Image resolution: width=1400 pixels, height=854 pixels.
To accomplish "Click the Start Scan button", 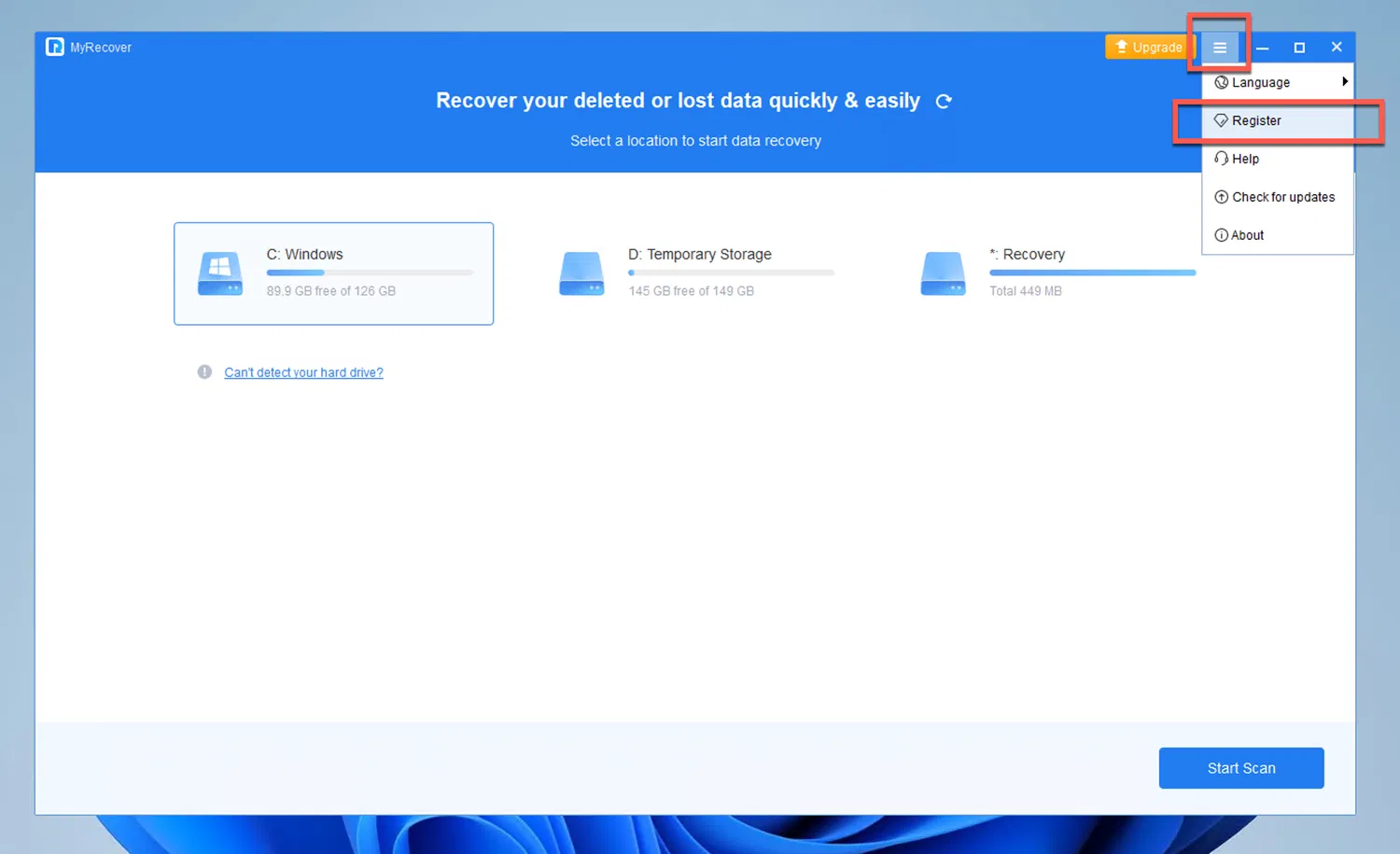I will coord(1241,767).
